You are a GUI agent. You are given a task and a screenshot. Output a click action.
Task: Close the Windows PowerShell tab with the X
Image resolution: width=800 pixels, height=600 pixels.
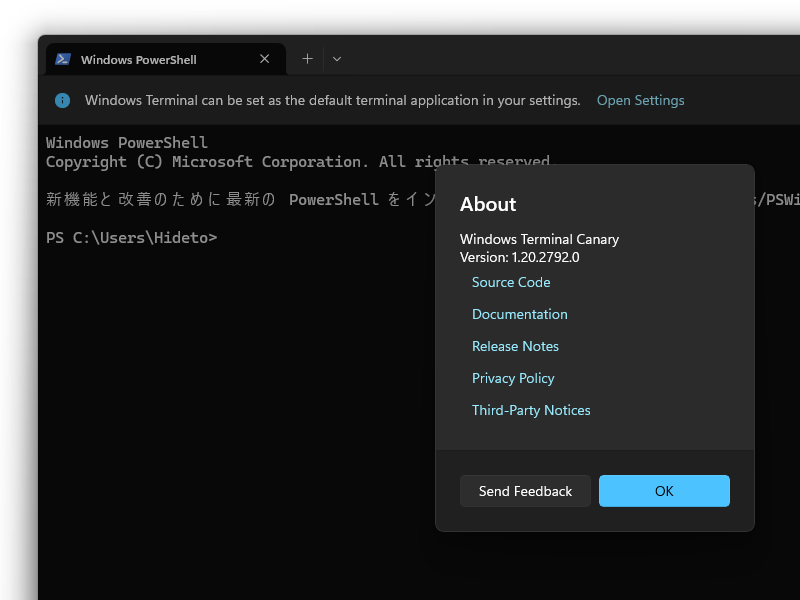[264, 59]
